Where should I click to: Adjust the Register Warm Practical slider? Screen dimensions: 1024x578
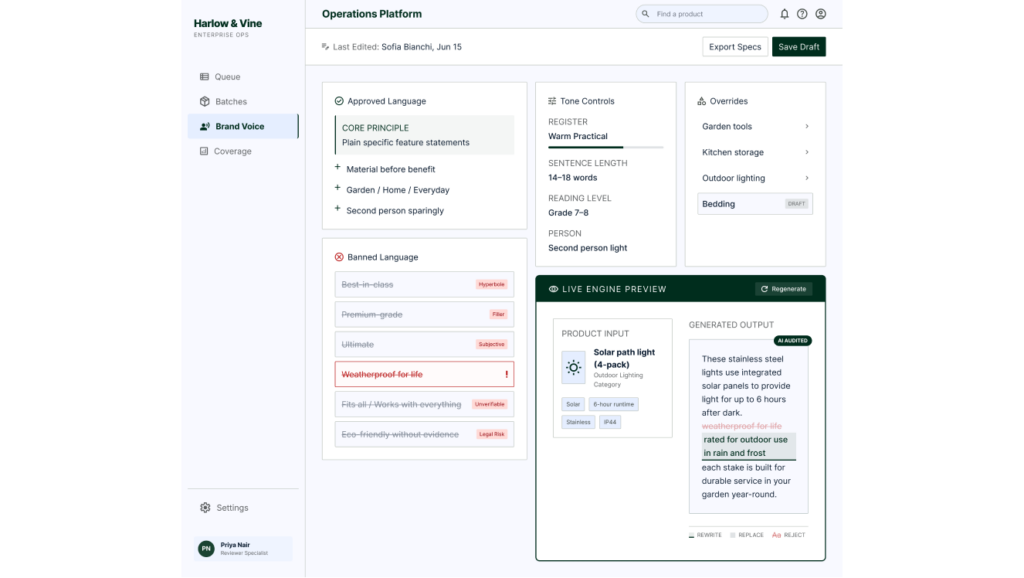[605, 148]
